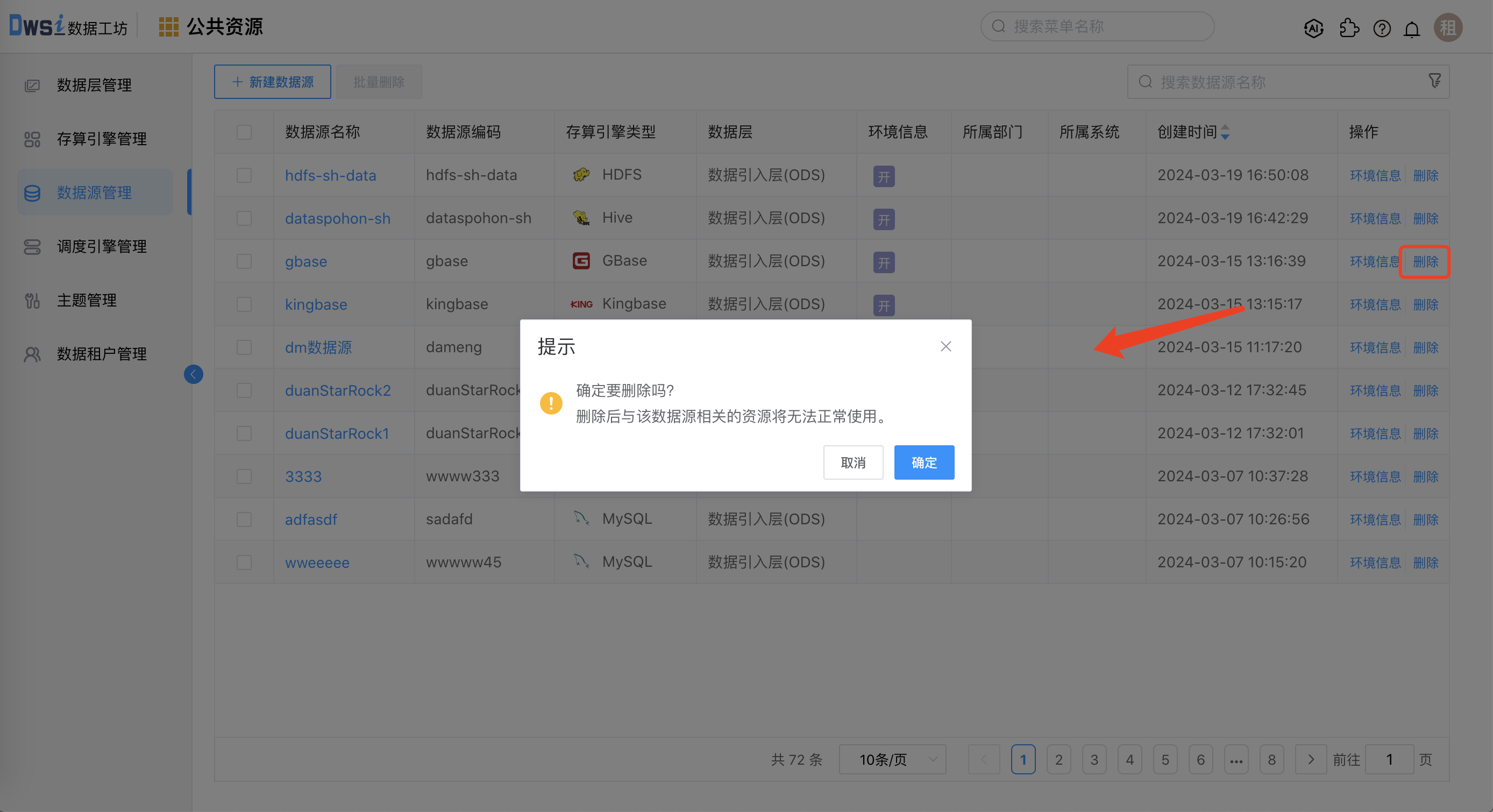
Task: Click the plugins puzzle icon at top right
Action: (1349, 28)
